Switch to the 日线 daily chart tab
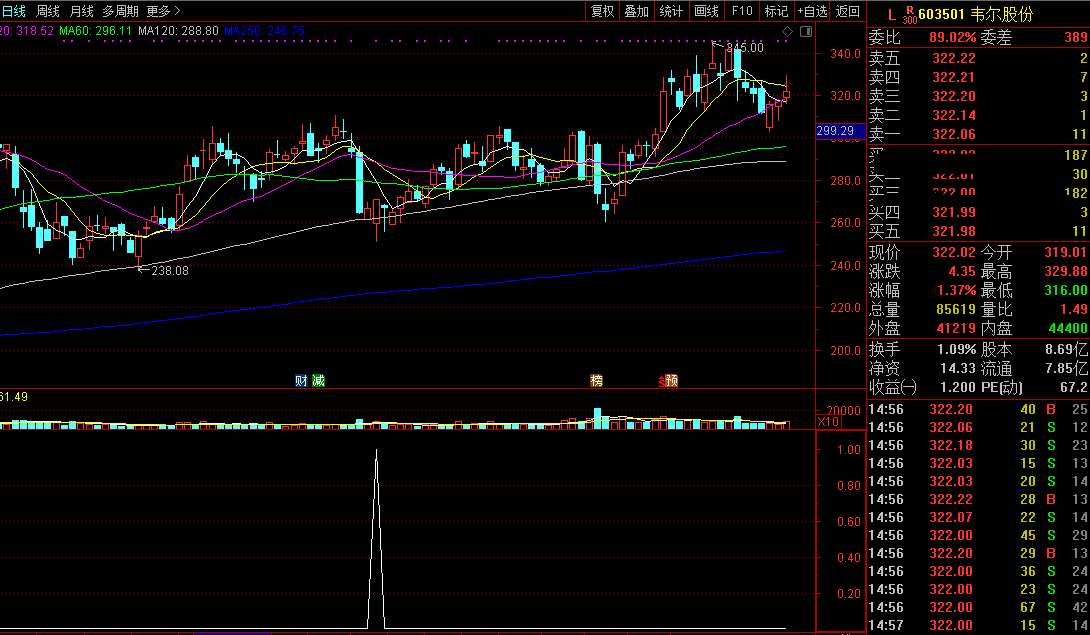The image size is (1090, 635). [14, 11]
